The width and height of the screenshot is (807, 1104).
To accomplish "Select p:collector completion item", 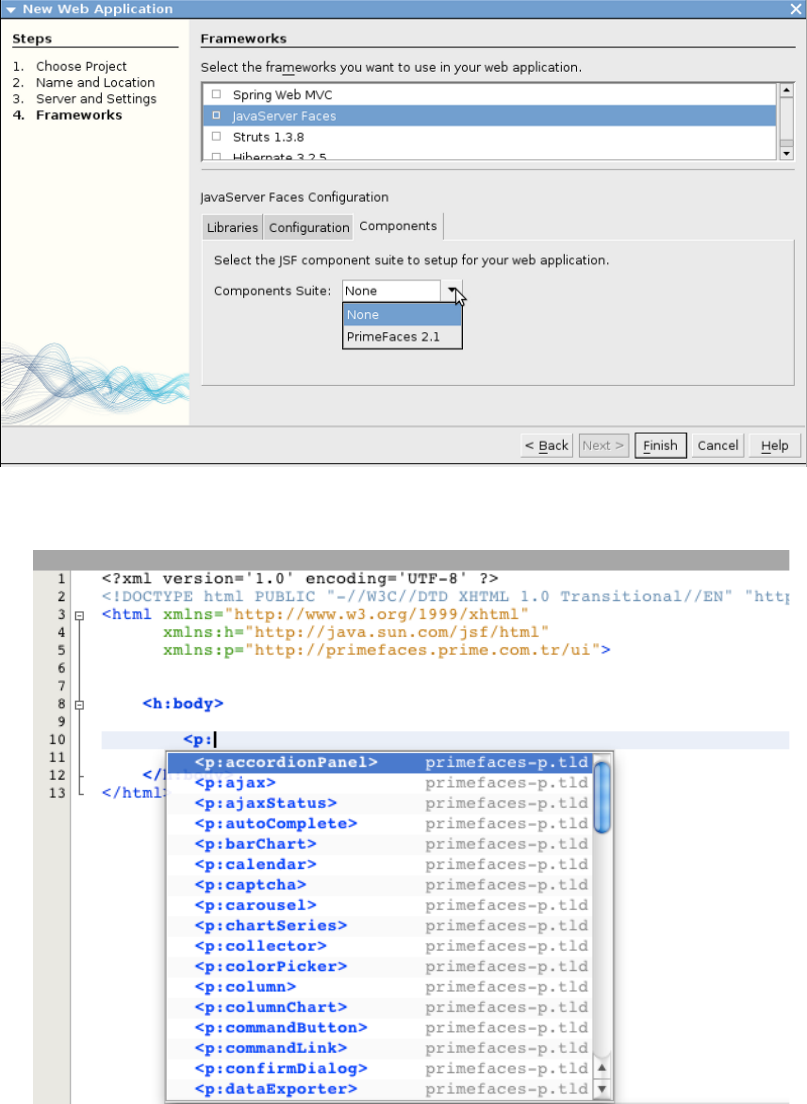I will point(380,946).
